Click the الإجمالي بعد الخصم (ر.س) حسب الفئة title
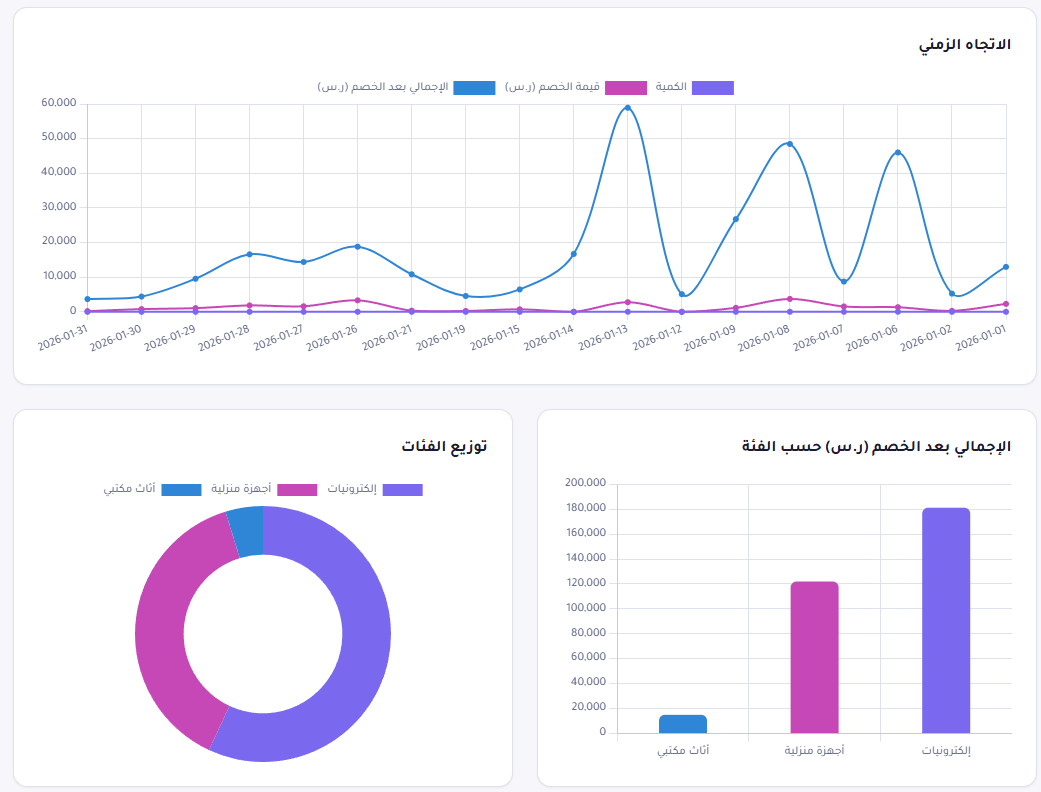The image size is (1041, 792). click(x=876, y=446)
